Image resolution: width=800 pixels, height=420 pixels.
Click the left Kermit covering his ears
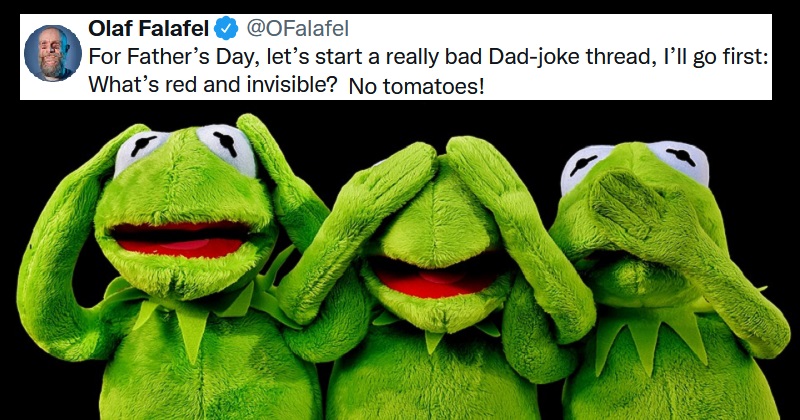coord(173,265)
